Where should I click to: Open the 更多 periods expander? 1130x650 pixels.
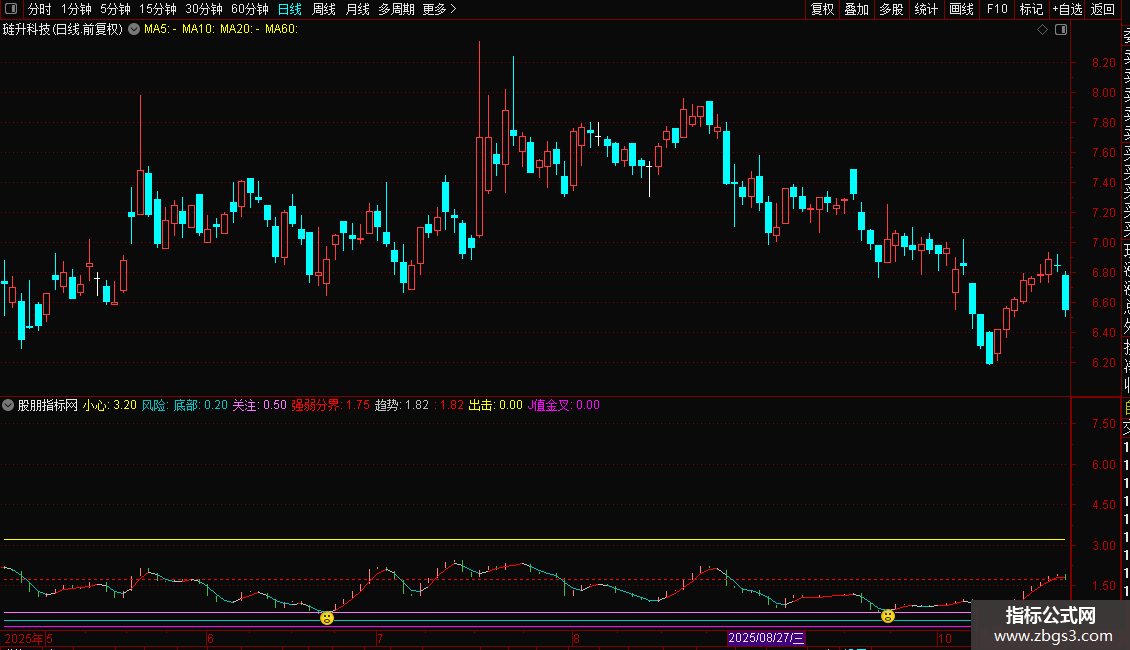click(439, 9)
